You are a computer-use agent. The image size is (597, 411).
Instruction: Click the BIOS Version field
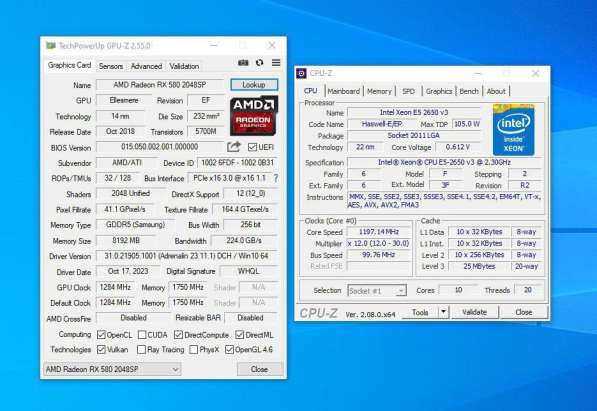160,147
